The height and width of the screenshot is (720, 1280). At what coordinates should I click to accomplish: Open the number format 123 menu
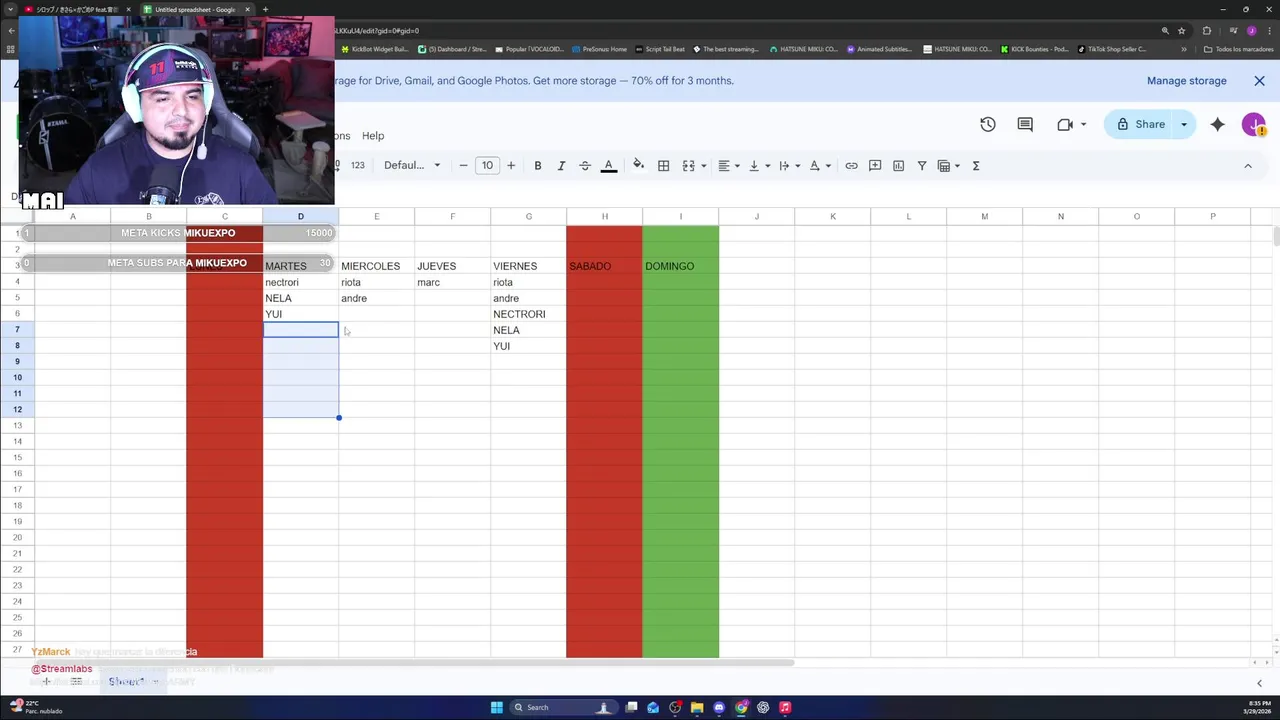[x=357, y=165]
